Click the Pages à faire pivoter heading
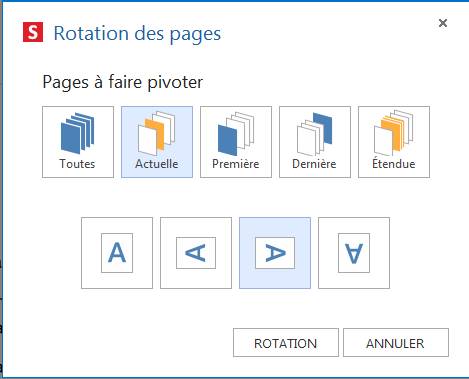Image resolution: width=469 pixels, height=379 pixels. coord(123,82)
